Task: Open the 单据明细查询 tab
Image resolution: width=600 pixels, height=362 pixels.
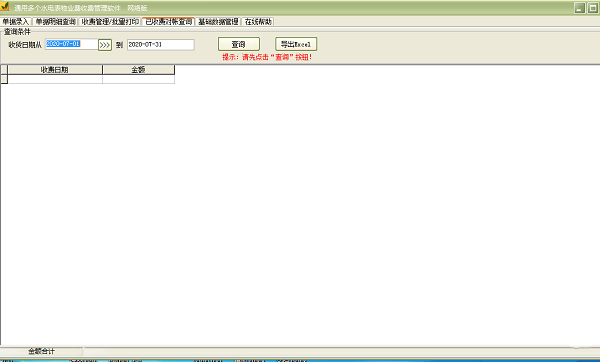Action: click(55, 22)
